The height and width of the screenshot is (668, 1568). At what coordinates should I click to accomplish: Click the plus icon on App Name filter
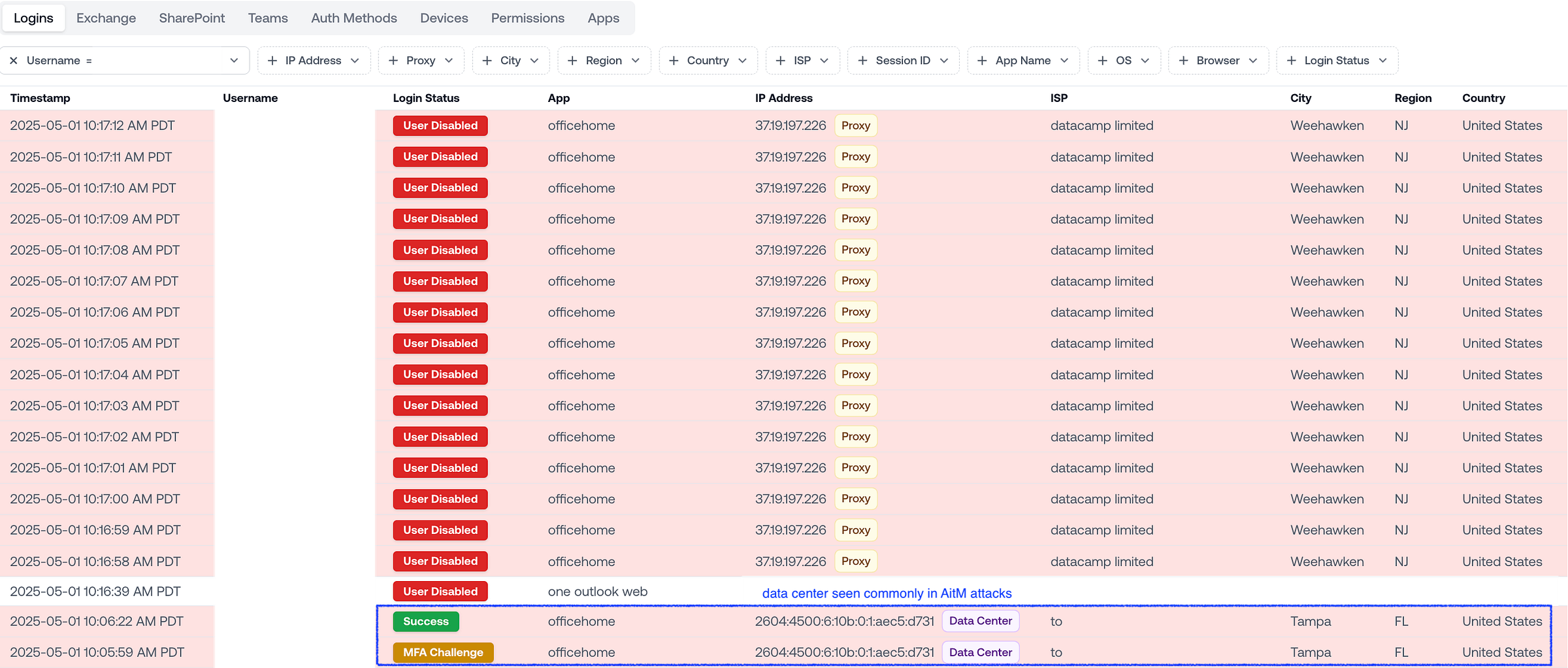click(x=982, y=61)
